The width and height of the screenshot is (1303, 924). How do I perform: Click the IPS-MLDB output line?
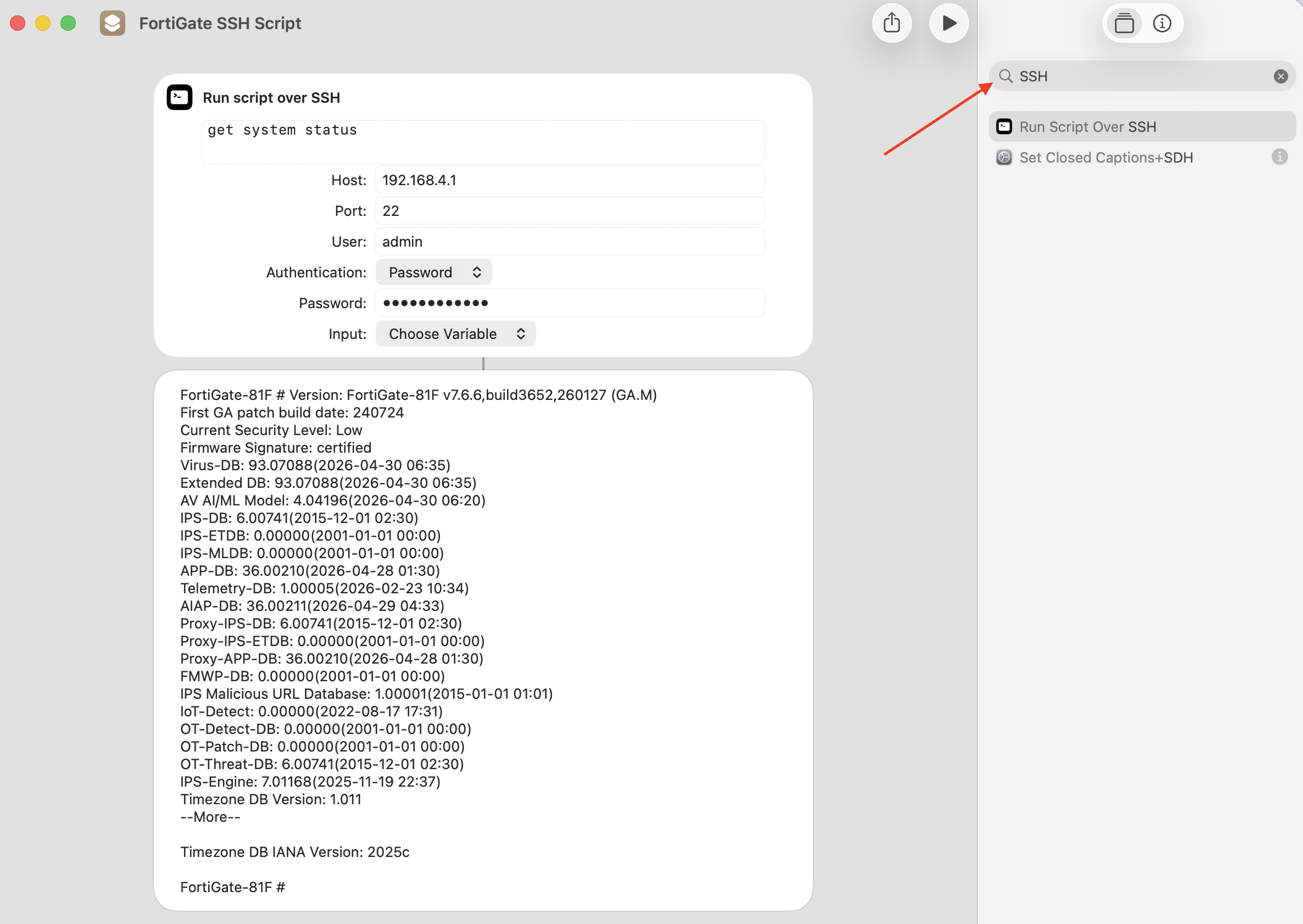pyautogui.click(x=312, y=554)
